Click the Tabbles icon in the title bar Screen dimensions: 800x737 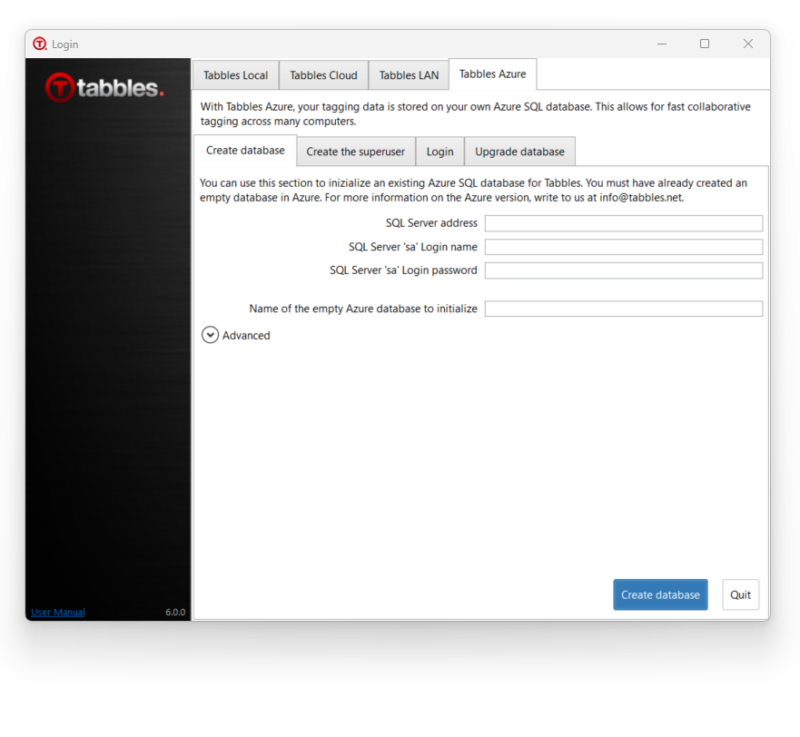click(x=39, y=44)
